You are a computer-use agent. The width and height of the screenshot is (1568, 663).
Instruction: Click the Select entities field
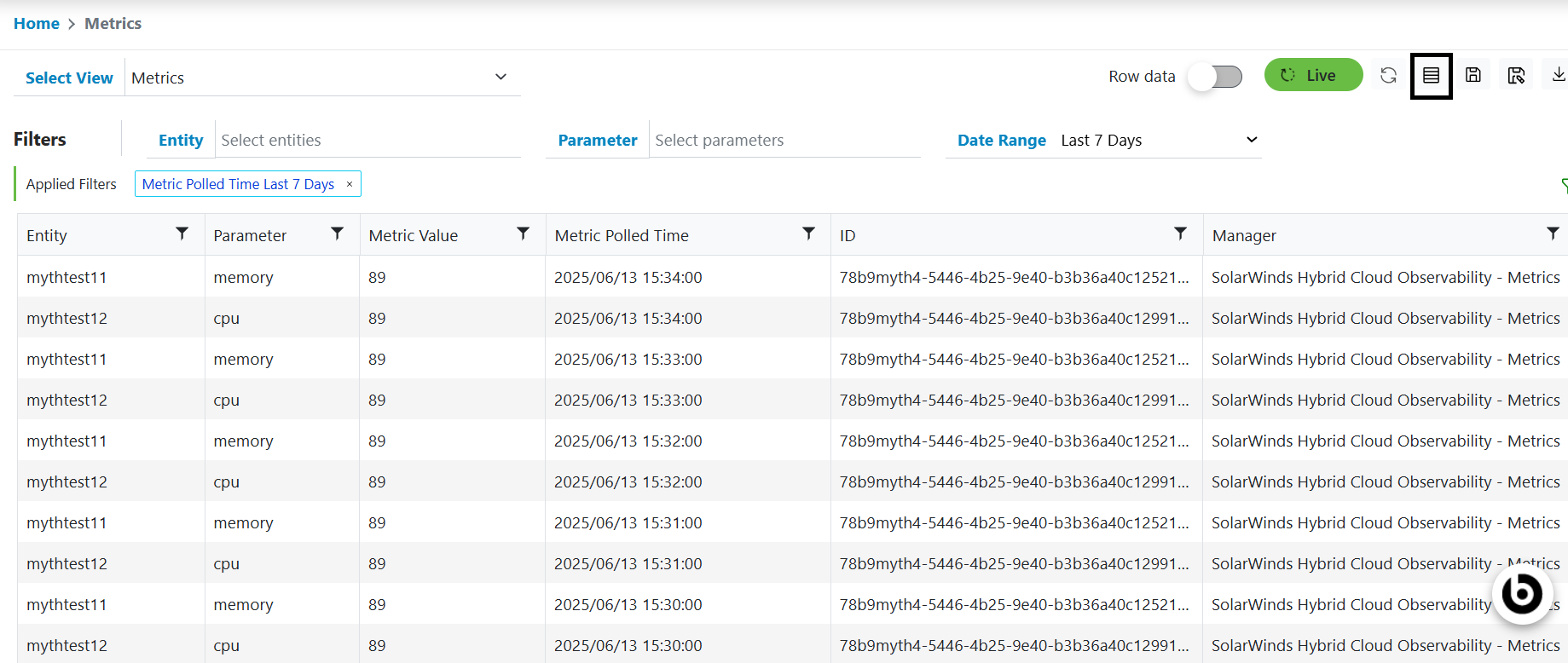(367, 141)
